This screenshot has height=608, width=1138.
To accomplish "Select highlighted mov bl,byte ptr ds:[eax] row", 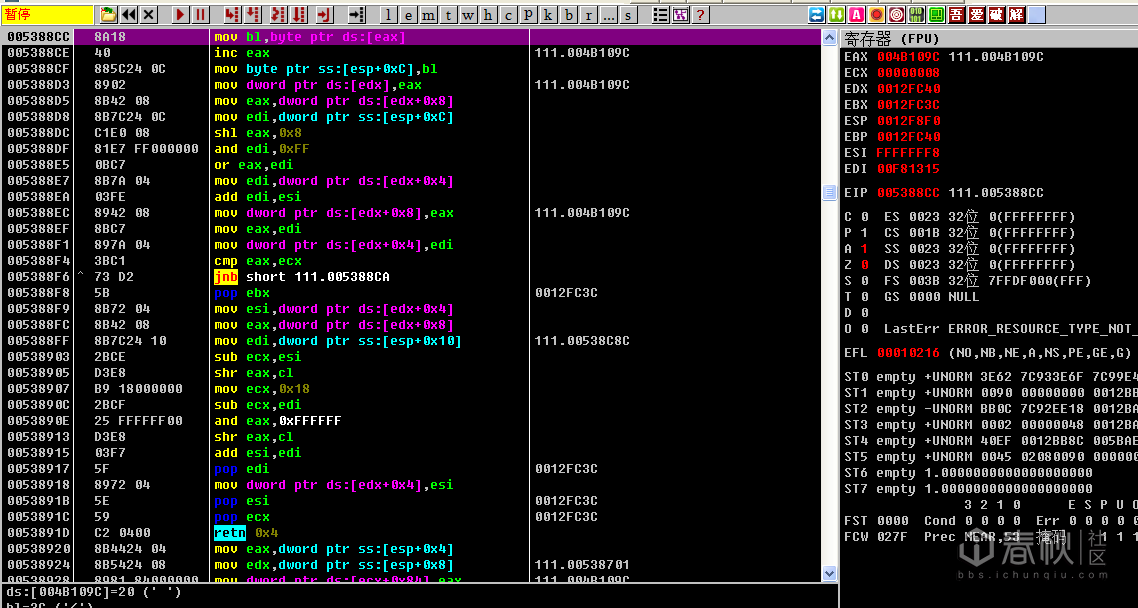I will click(410, 37).
